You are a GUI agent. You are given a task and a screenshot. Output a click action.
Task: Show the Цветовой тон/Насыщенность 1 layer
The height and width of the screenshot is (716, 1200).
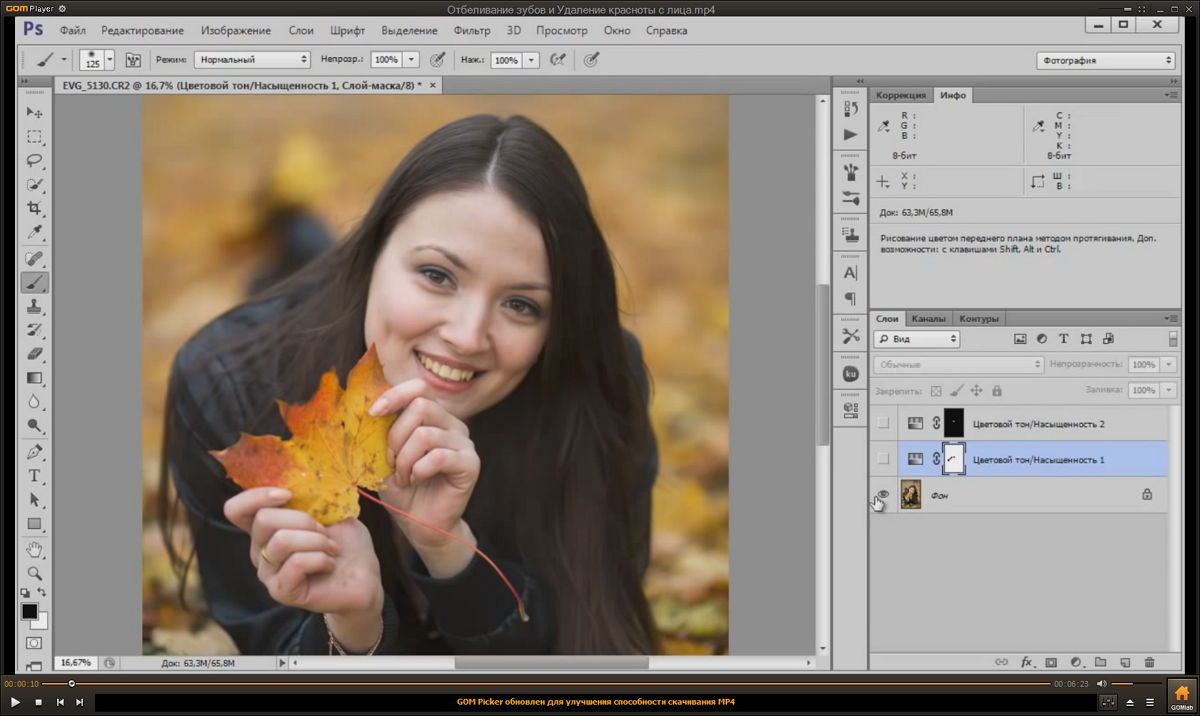pos(883,459)
